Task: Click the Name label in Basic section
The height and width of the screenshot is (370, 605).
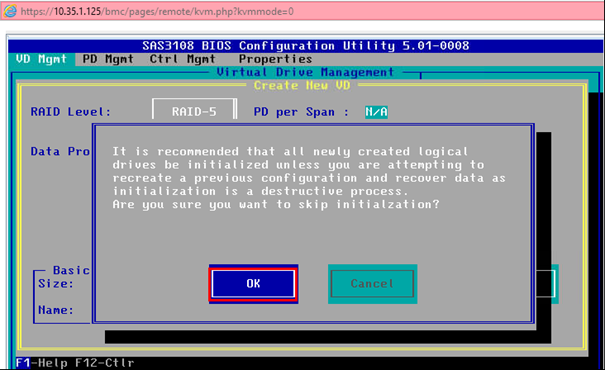Action: [56, 310]
